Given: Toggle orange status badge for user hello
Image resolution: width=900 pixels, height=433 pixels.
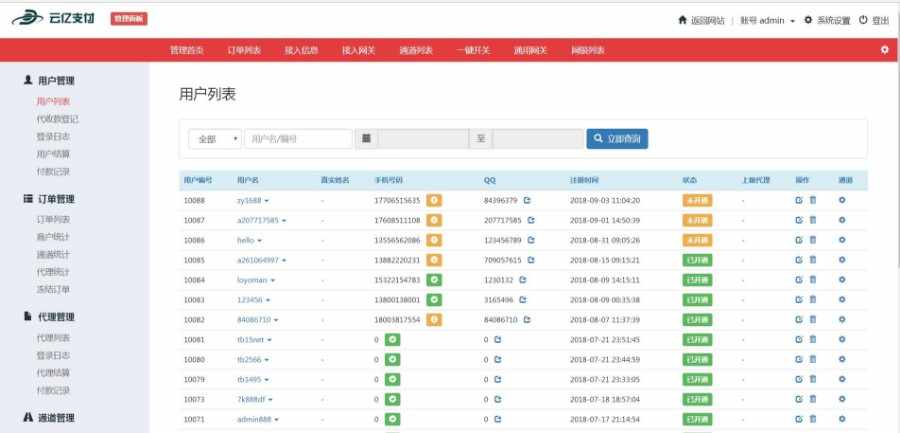Looking at the screenshot, I should coord(697,240).
